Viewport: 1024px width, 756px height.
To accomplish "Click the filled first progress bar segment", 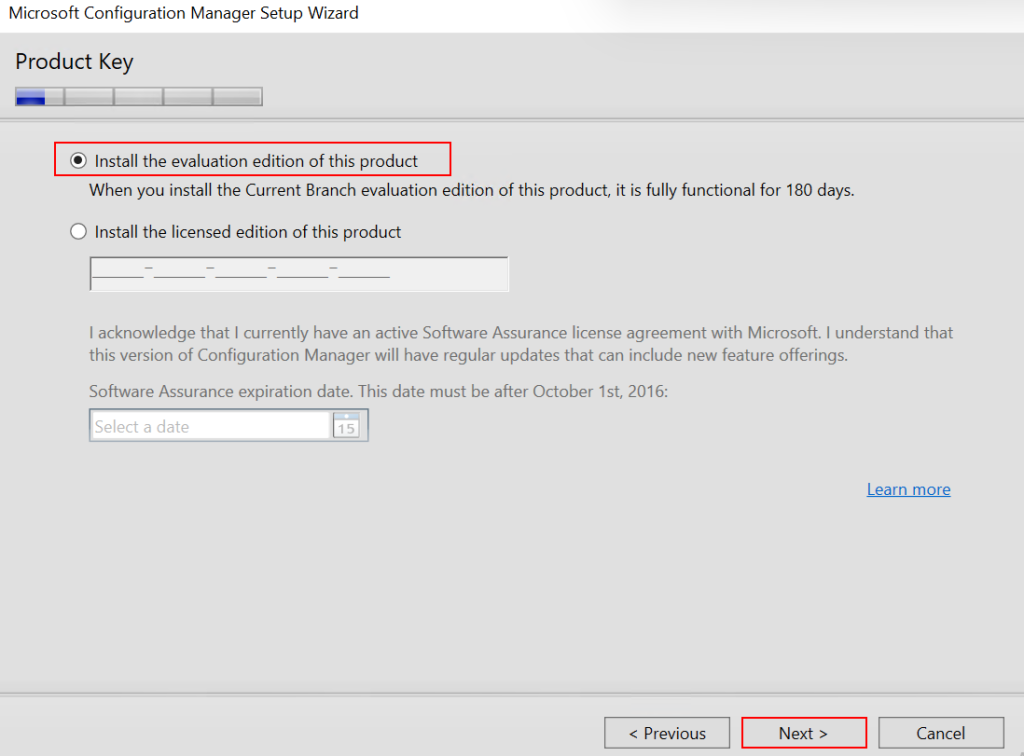I will [x=30, y=97].
